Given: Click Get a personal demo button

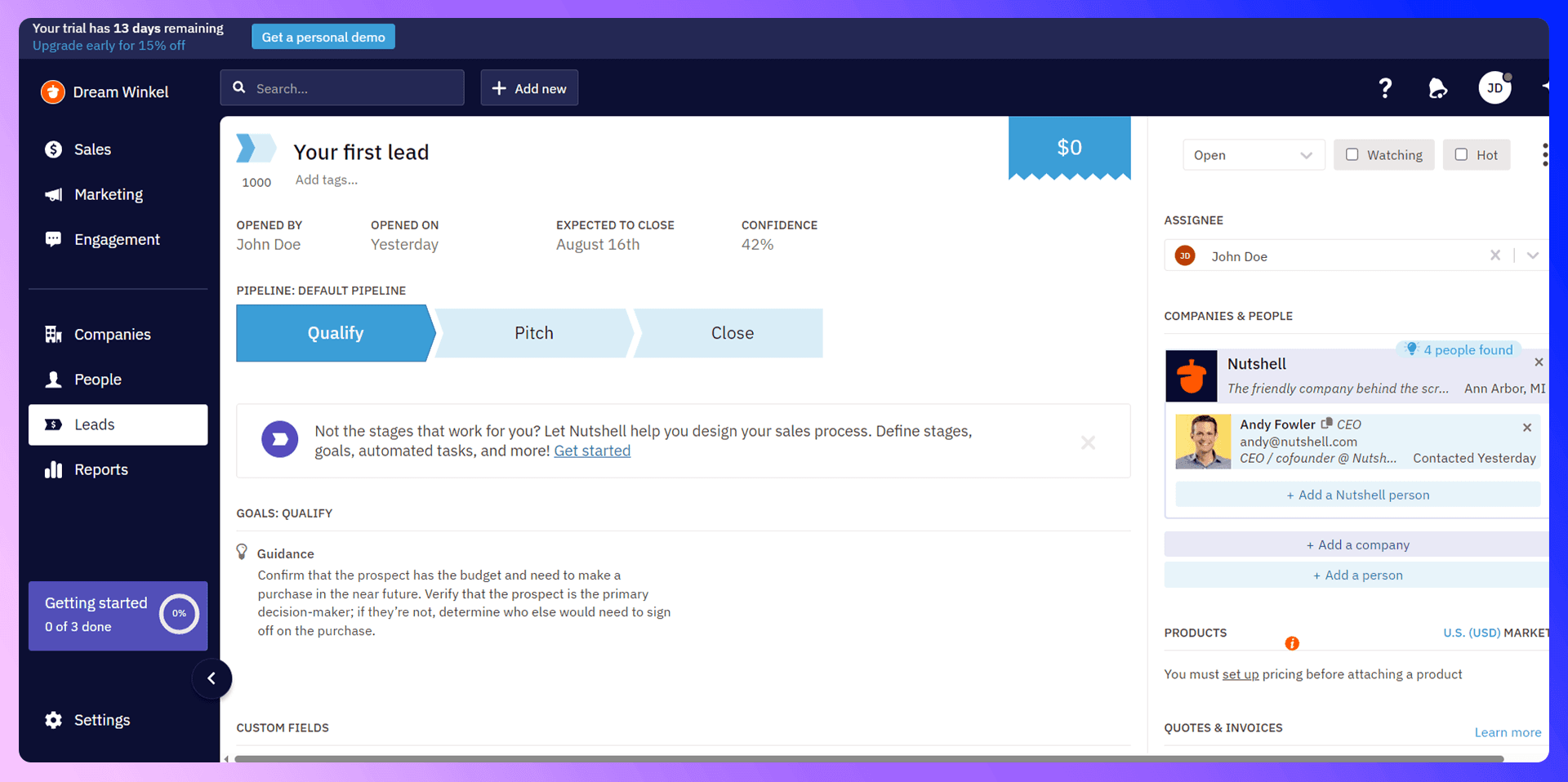Looking at the screenshot, I should coord(323,37).
